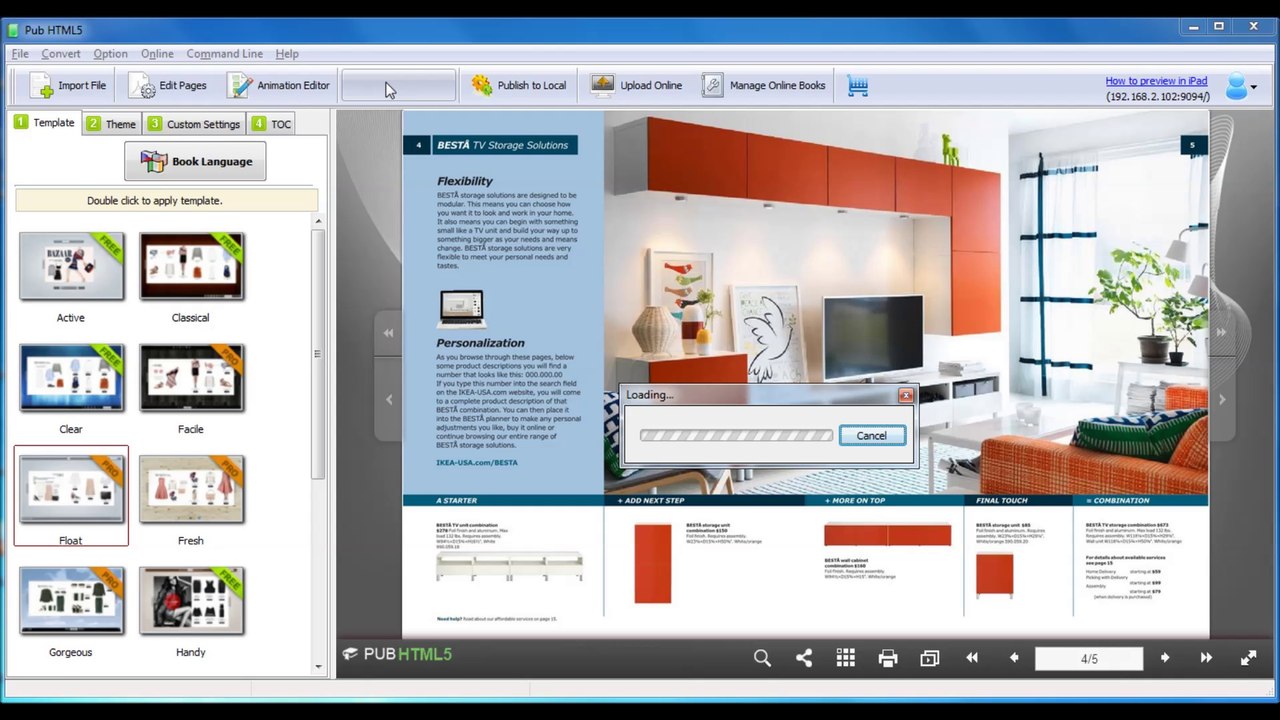1280x720 pixels.
Task: Select the Fresh template thumbnail
Action: point(191,490)
